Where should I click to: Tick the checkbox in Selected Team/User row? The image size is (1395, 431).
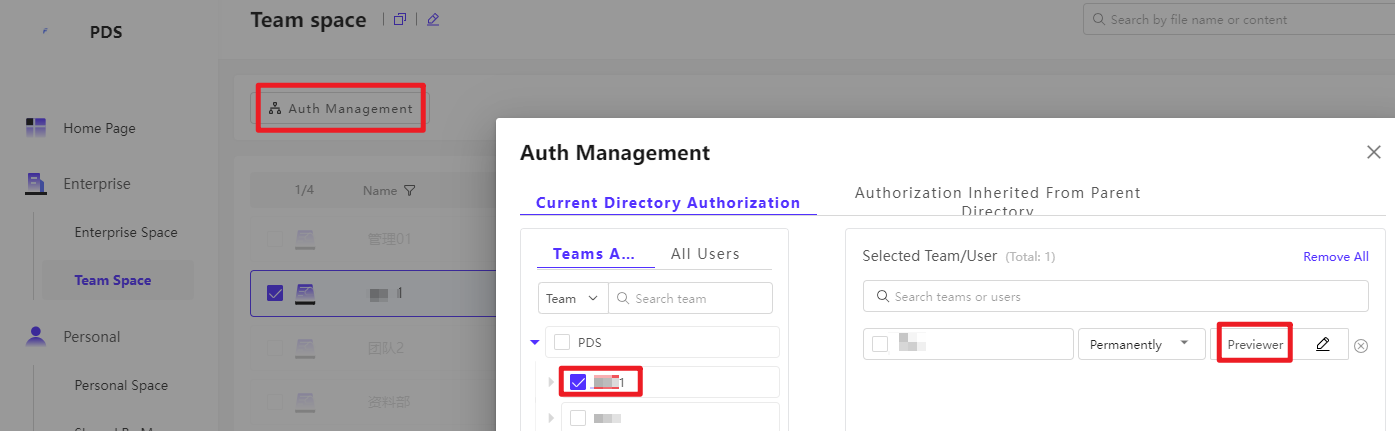[x=880, y=344]
